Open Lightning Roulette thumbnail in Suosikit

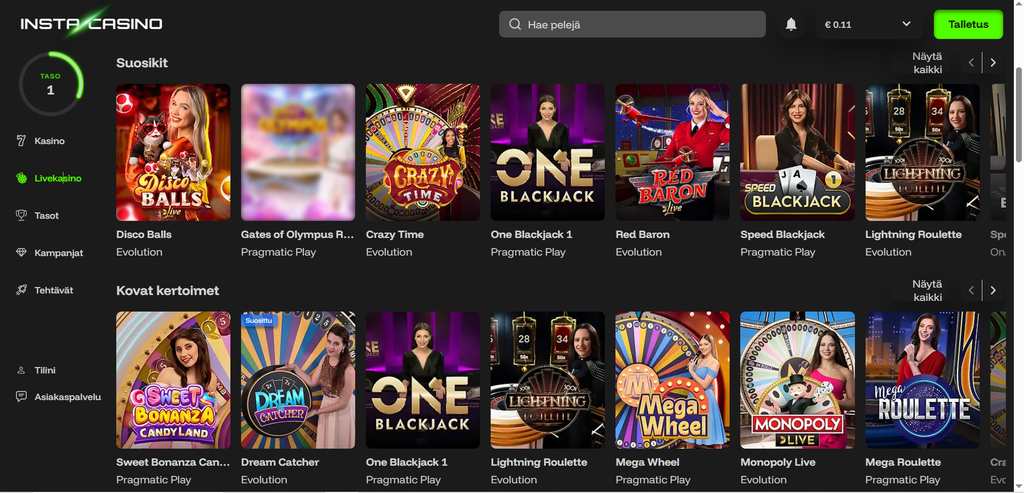(x=922, y=152)
